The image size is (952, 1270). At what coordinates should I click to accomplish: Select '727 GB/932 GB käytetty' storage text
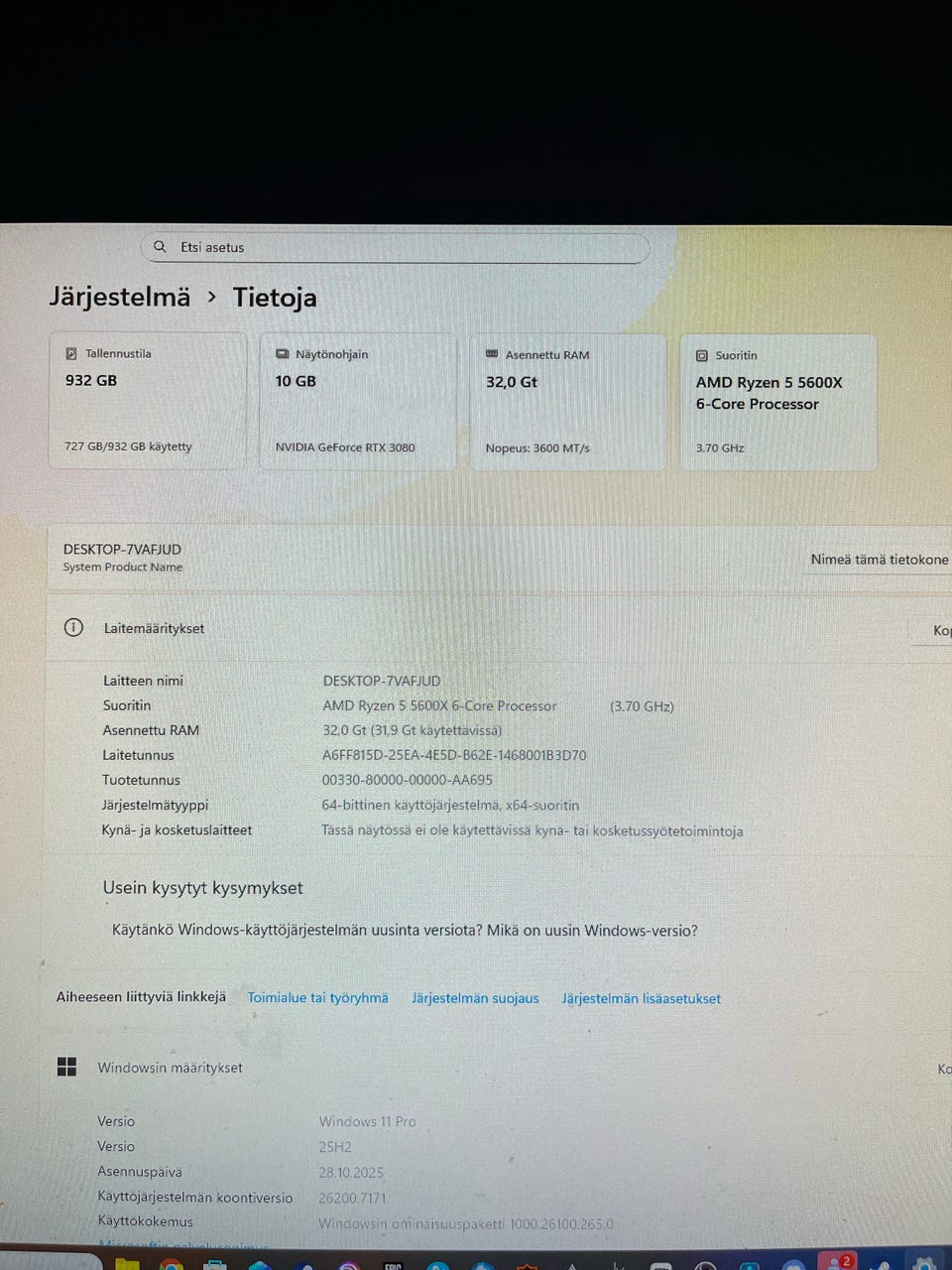[128, 446]
